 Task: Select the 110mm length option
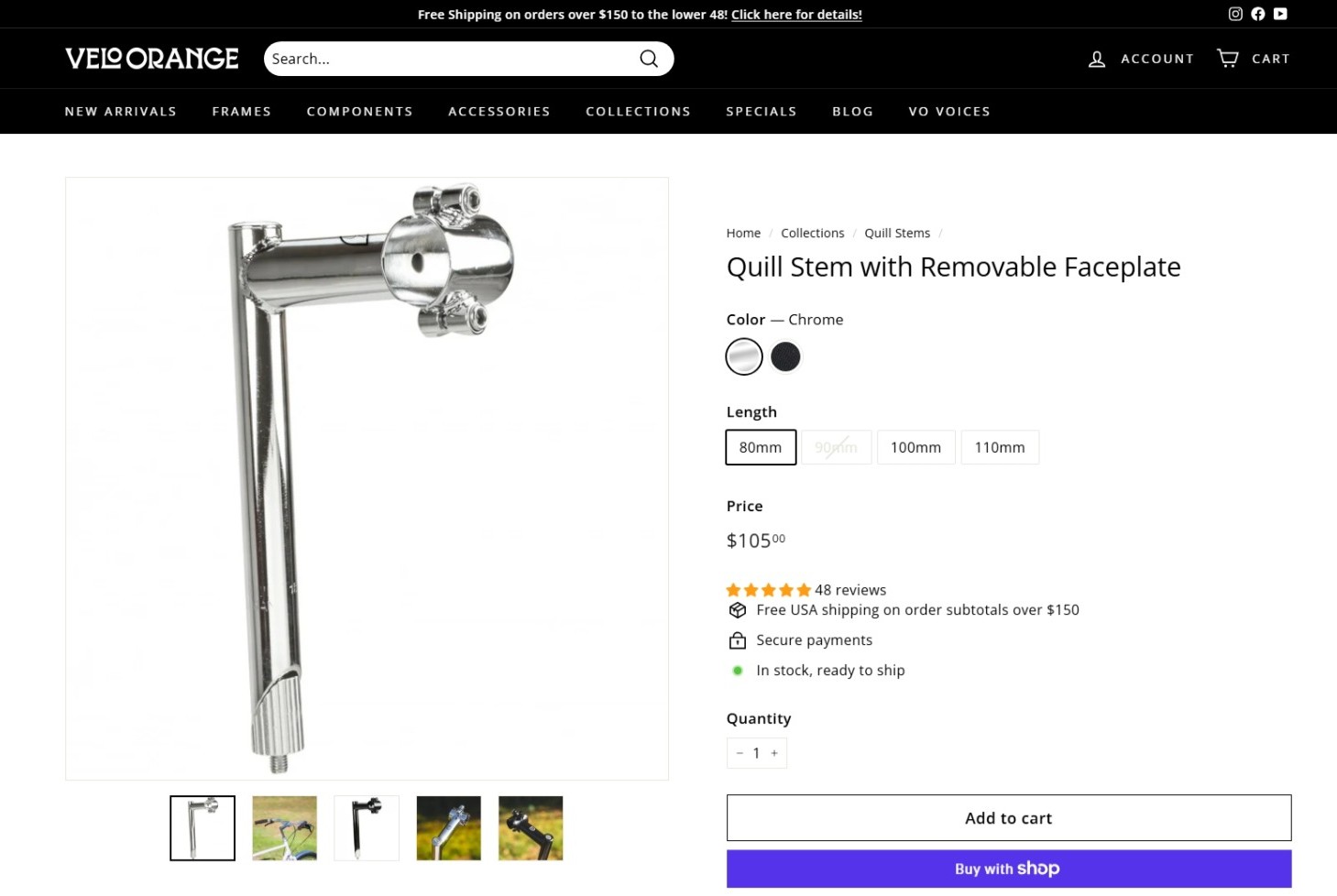tap(1000, 447)
